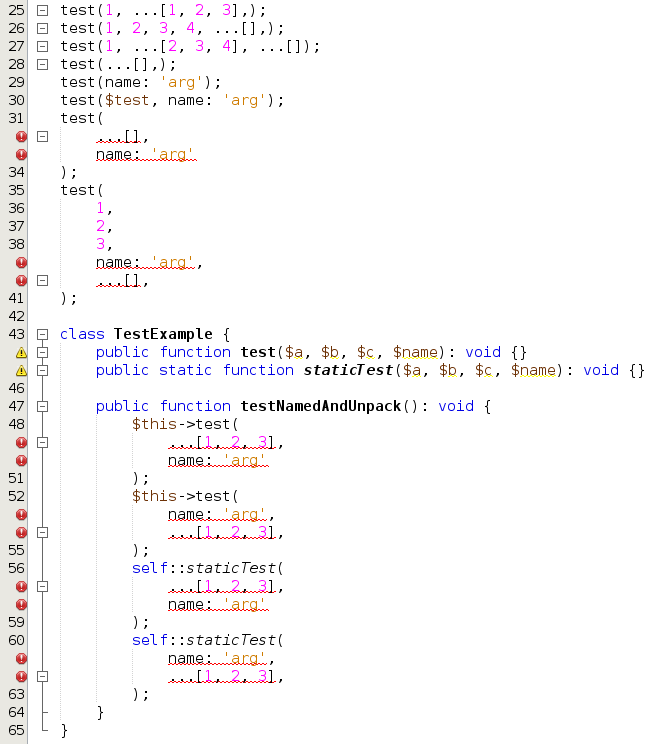Click testNamedAndUnpack method name
The image size is (664, 744).
coord(321,406)
